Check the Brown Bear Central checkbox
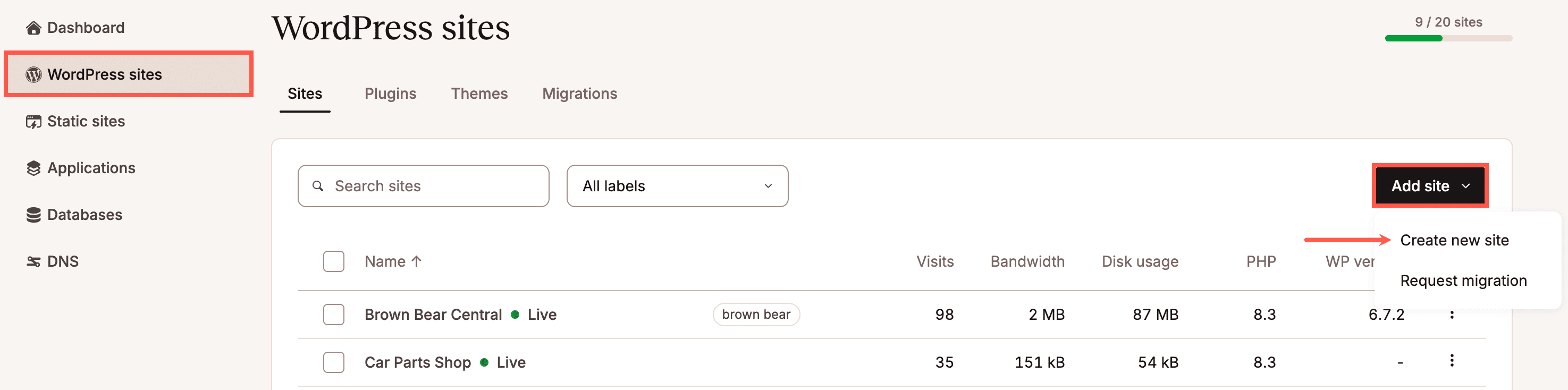The height and width of the screenshot is (390, 1568). point(334,315)
